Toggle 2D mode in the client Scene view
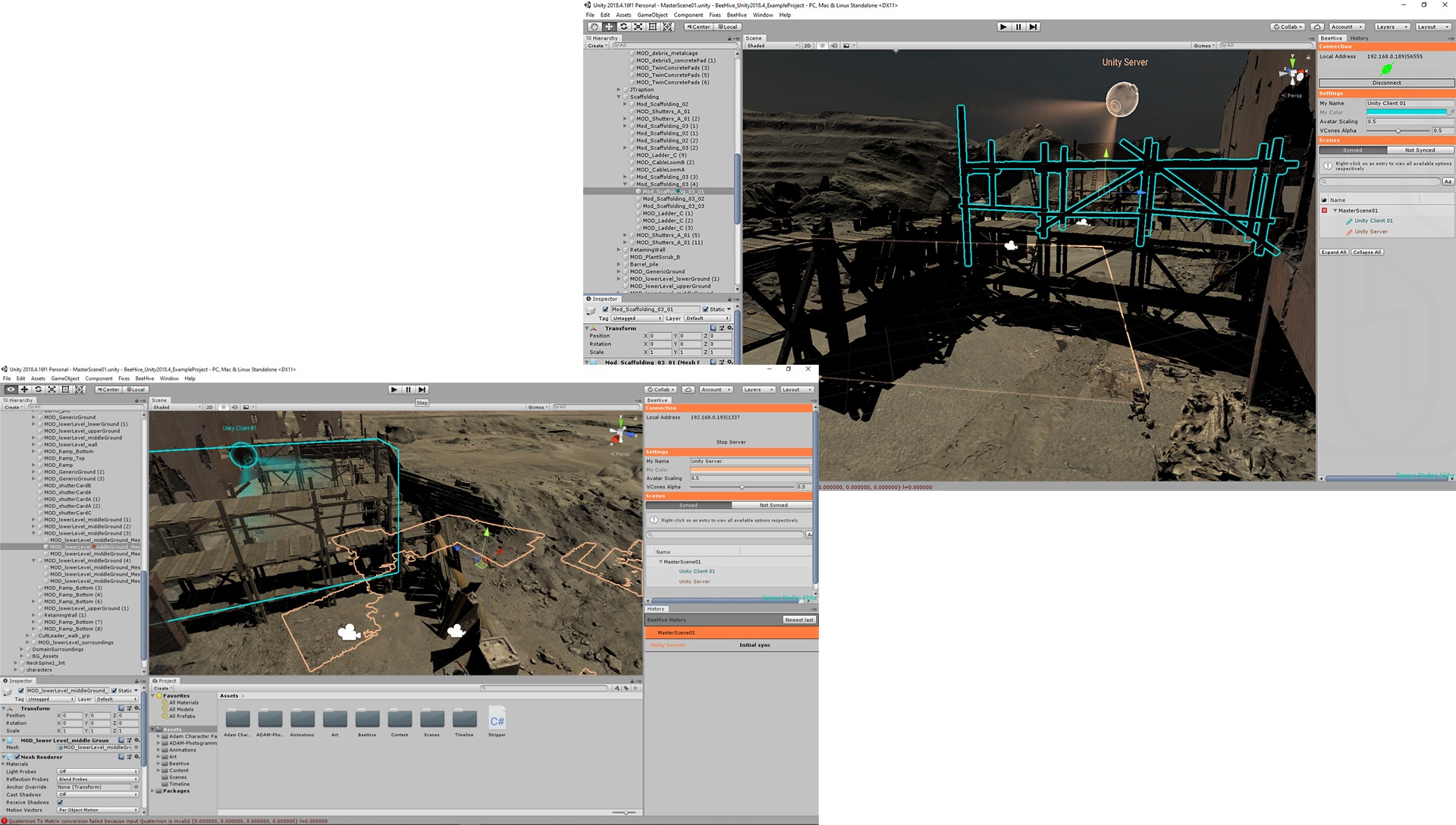This screenshot has width=1456, height=825. tap(808, 45)
